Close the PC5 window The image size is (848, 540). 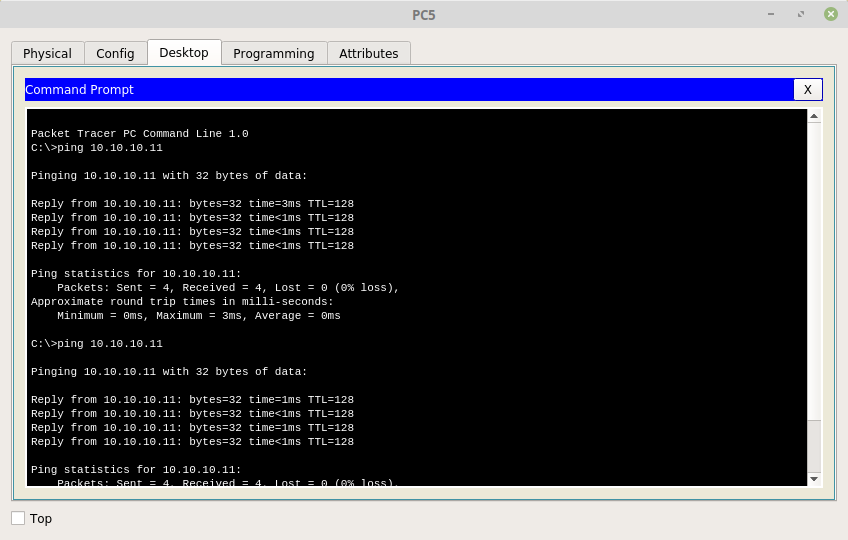point(831,14)
